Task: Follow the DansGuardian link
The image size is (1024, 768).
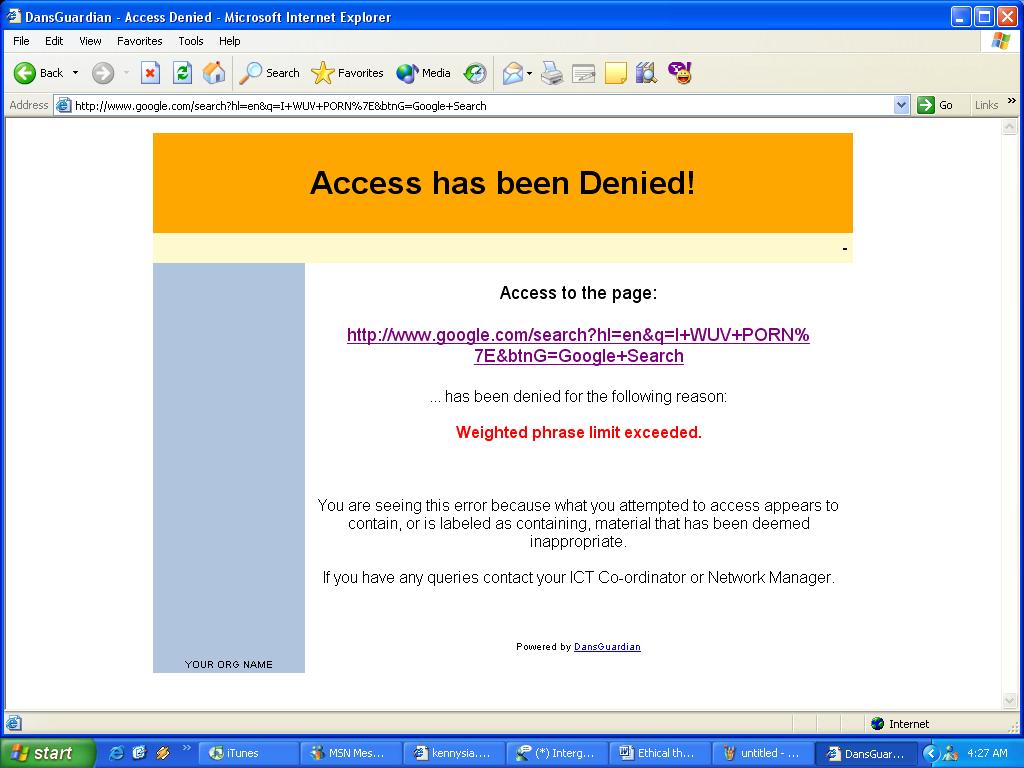Action: (607, 647)
